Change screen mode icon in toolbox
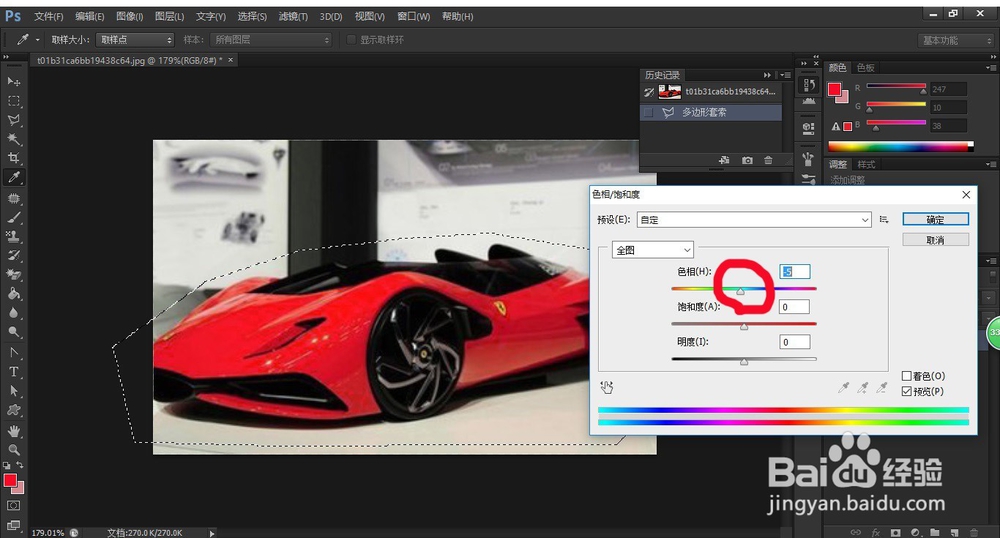 [x=13, y=526]
